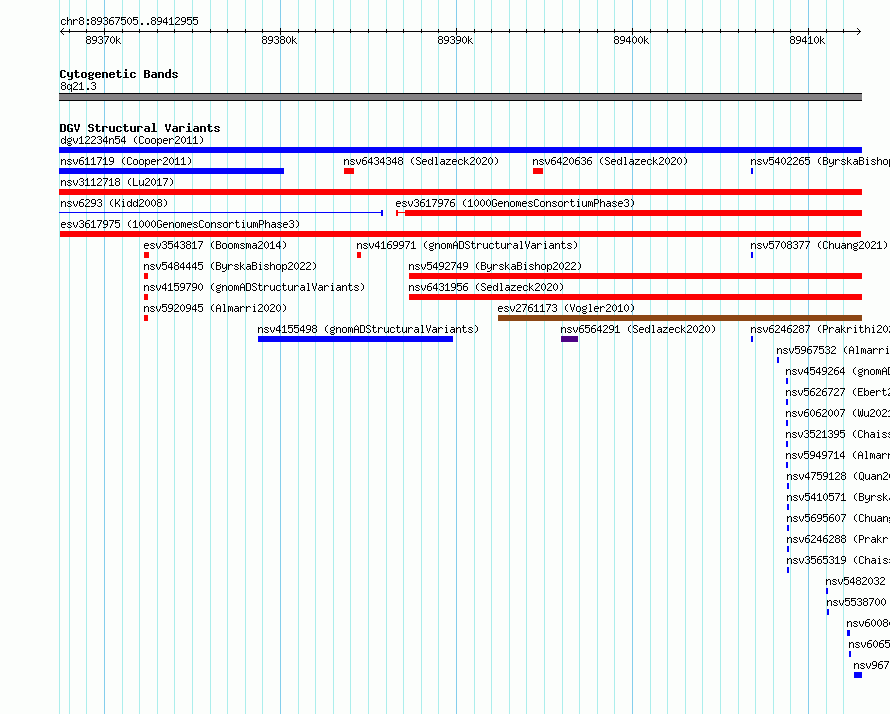Select the small red nsv4169971 marker
Viewport: 890px width, 714px height.
[x=359, y=255]
